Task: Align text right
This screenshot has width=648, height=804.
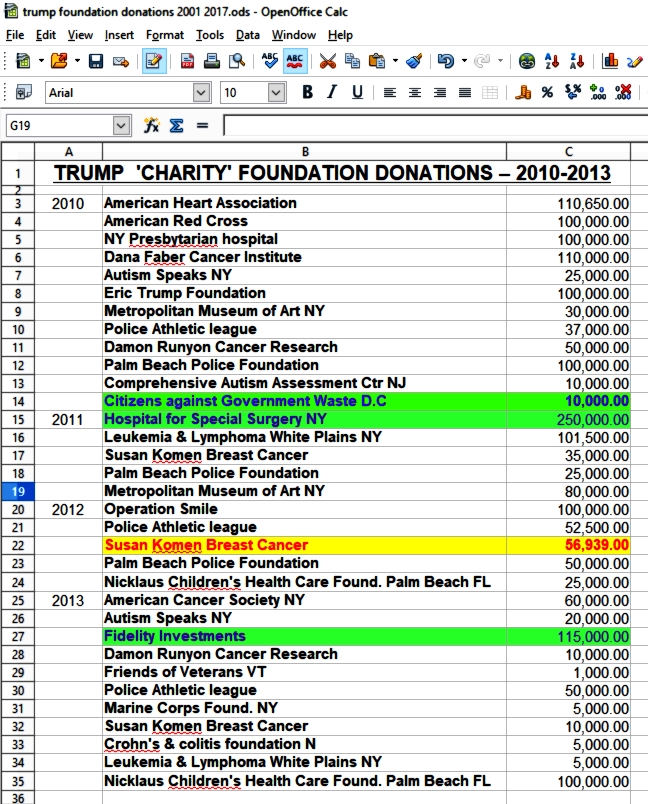Action: [x=440, y=93]
